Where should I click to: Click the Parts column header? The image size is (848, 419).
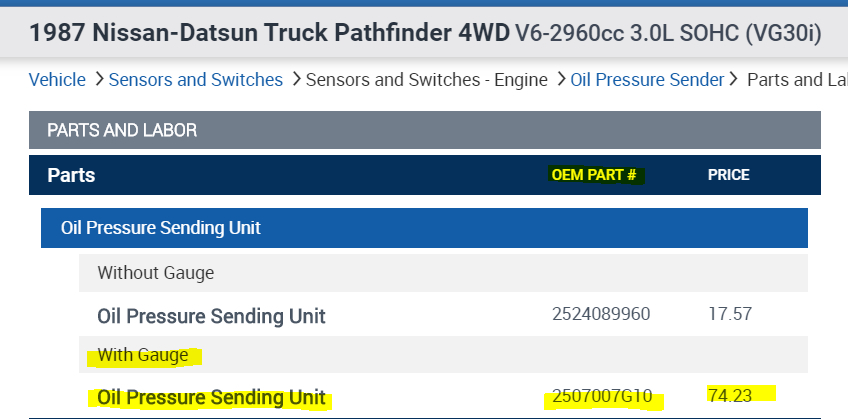(71, 175)
